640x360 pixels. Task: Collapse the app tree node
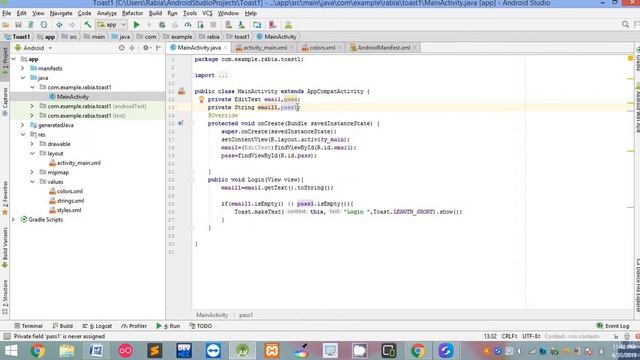pos(14,59)
